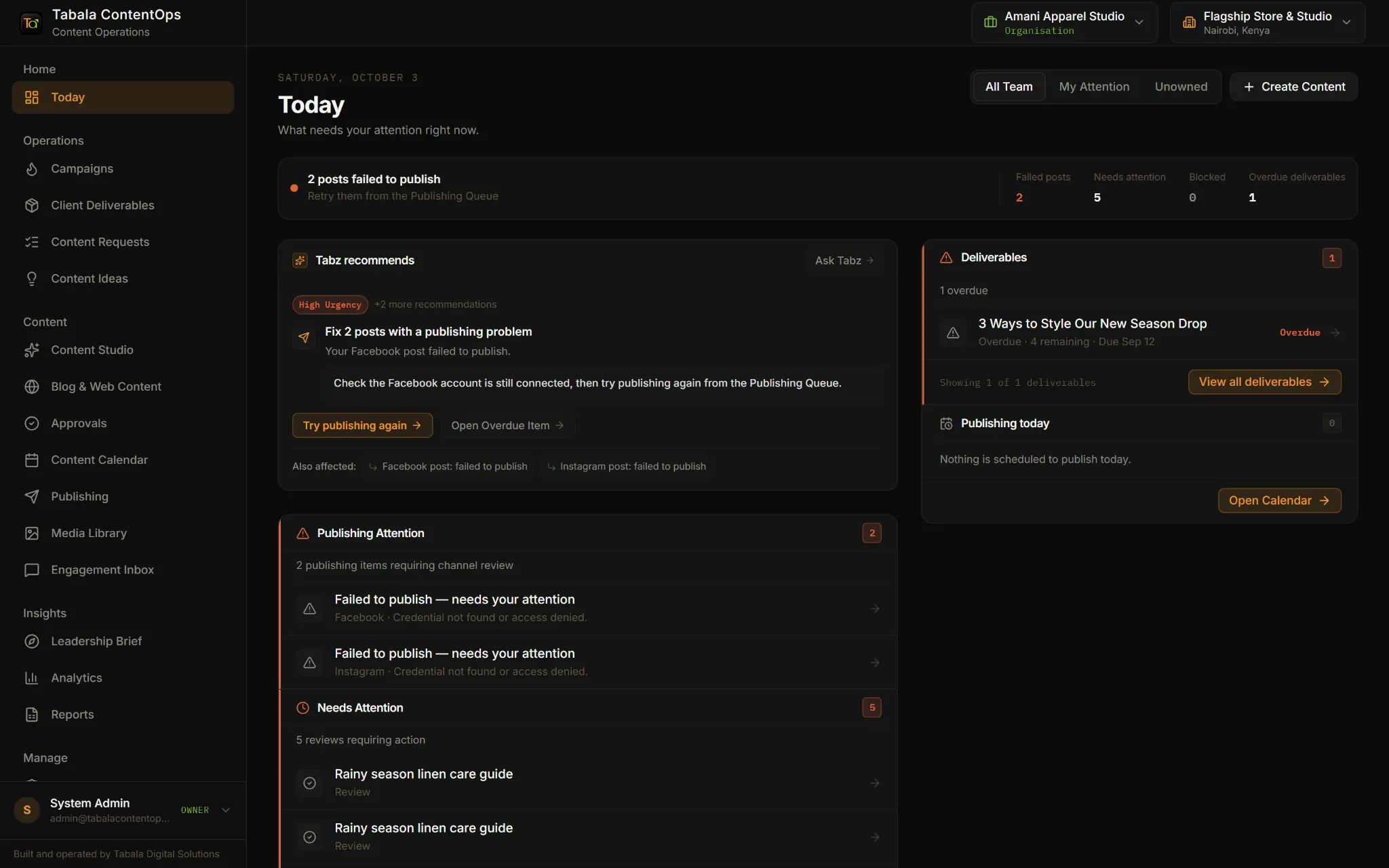1389x868 pixels.
Task: Open the Campaigns flame icon
Action: [31, 169]
